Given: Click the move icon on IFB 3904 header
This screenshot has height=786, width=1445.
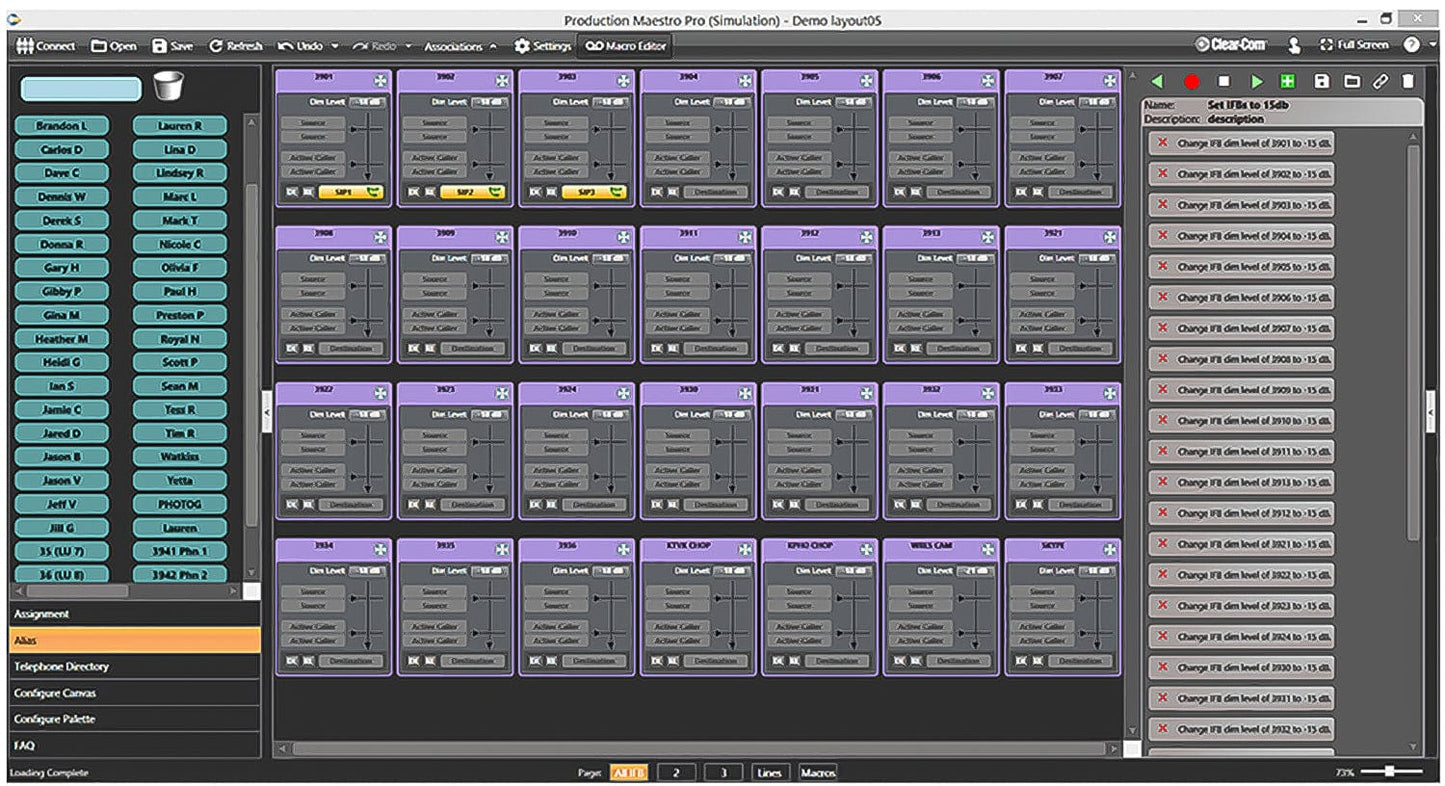Looking at the screenshot, I should [x=745, y=79].
